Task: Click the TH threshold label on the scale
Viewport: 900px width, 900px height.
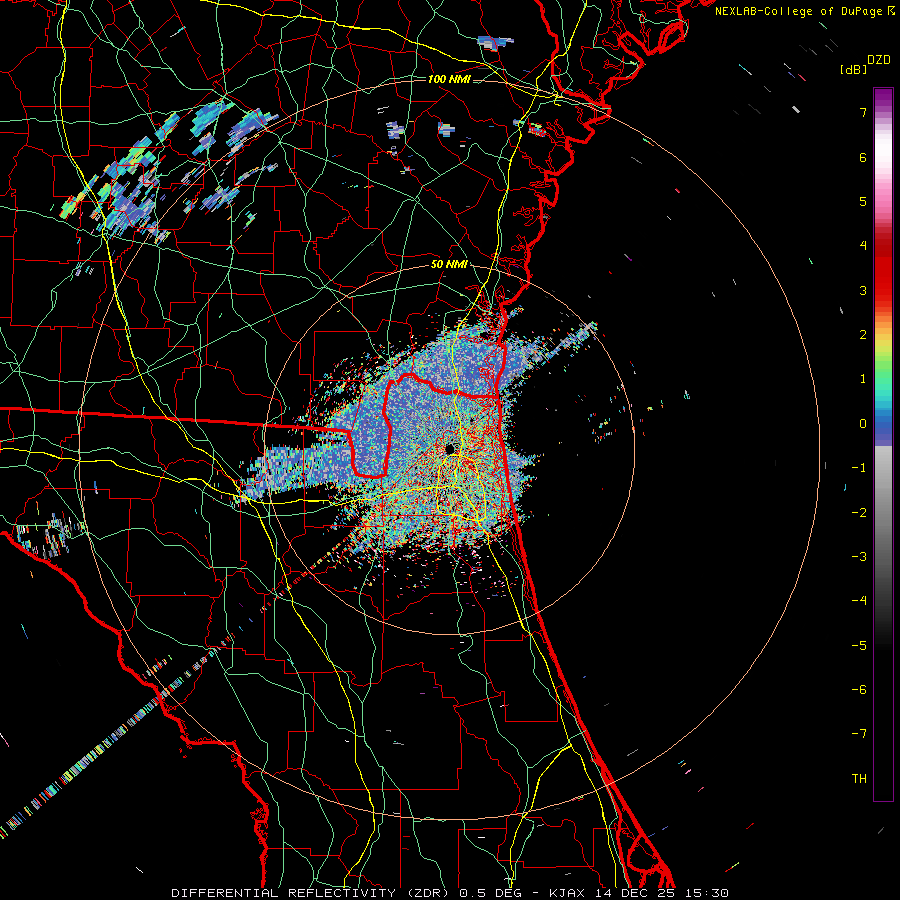Action: [859, 779]
